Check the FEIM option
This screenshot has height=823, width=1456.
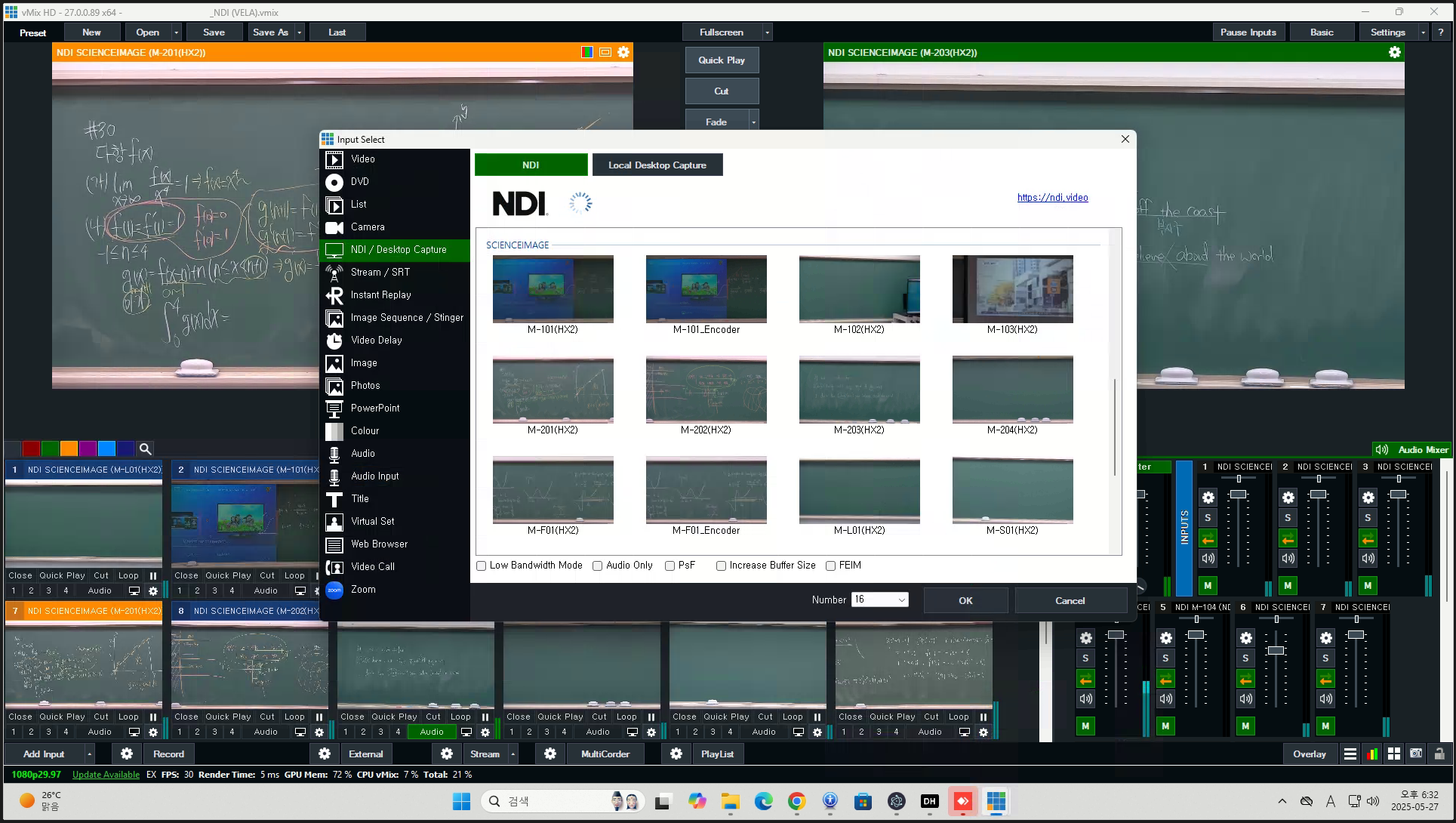(x=830, y=566)
